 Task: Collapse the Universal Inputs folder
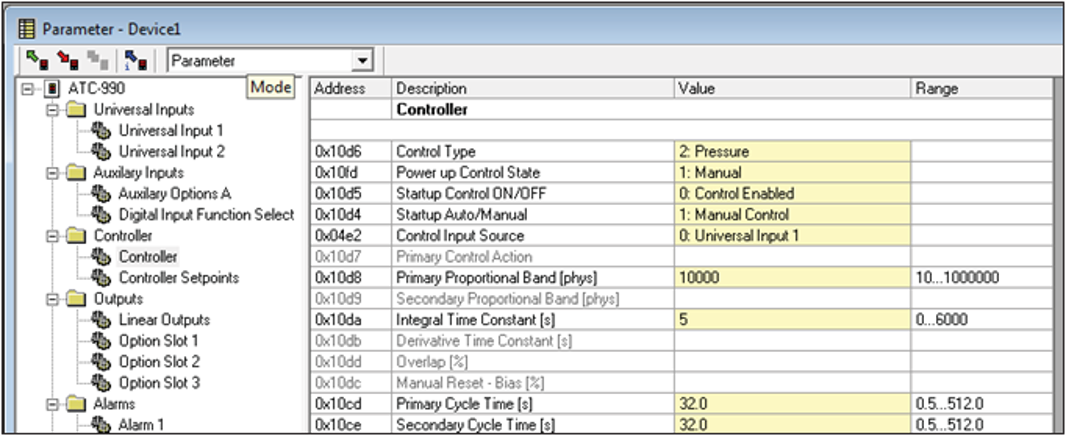(52, 110)
